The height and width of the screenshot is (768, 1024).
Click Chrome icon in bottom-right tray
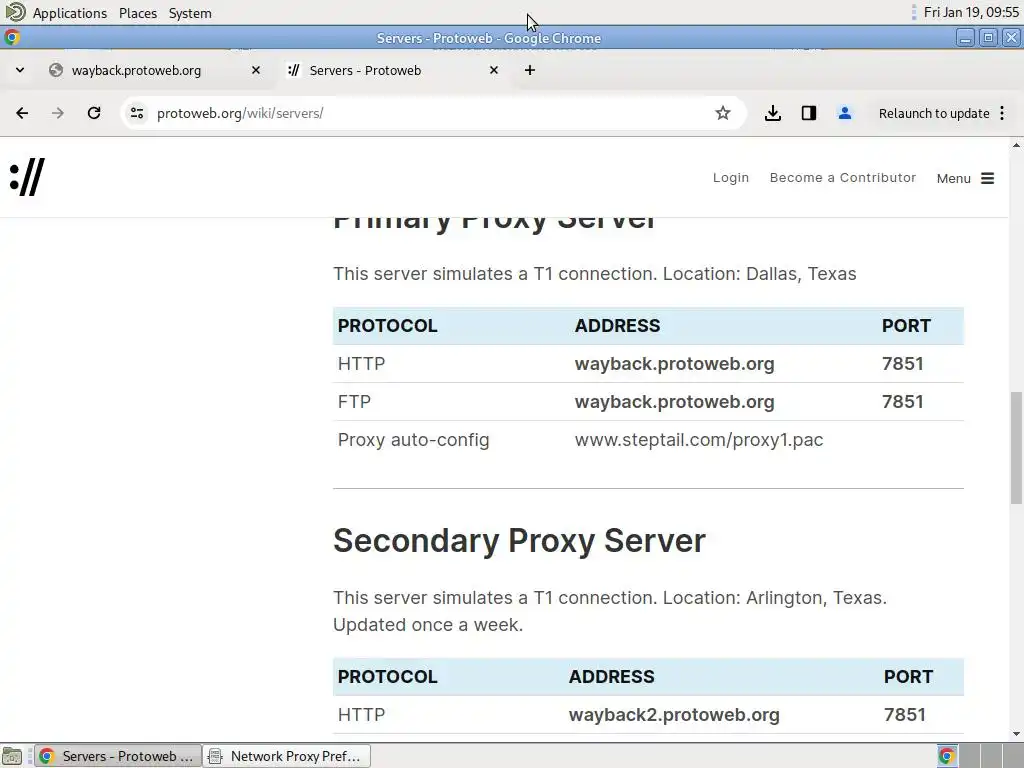click(x=947, y=756)
